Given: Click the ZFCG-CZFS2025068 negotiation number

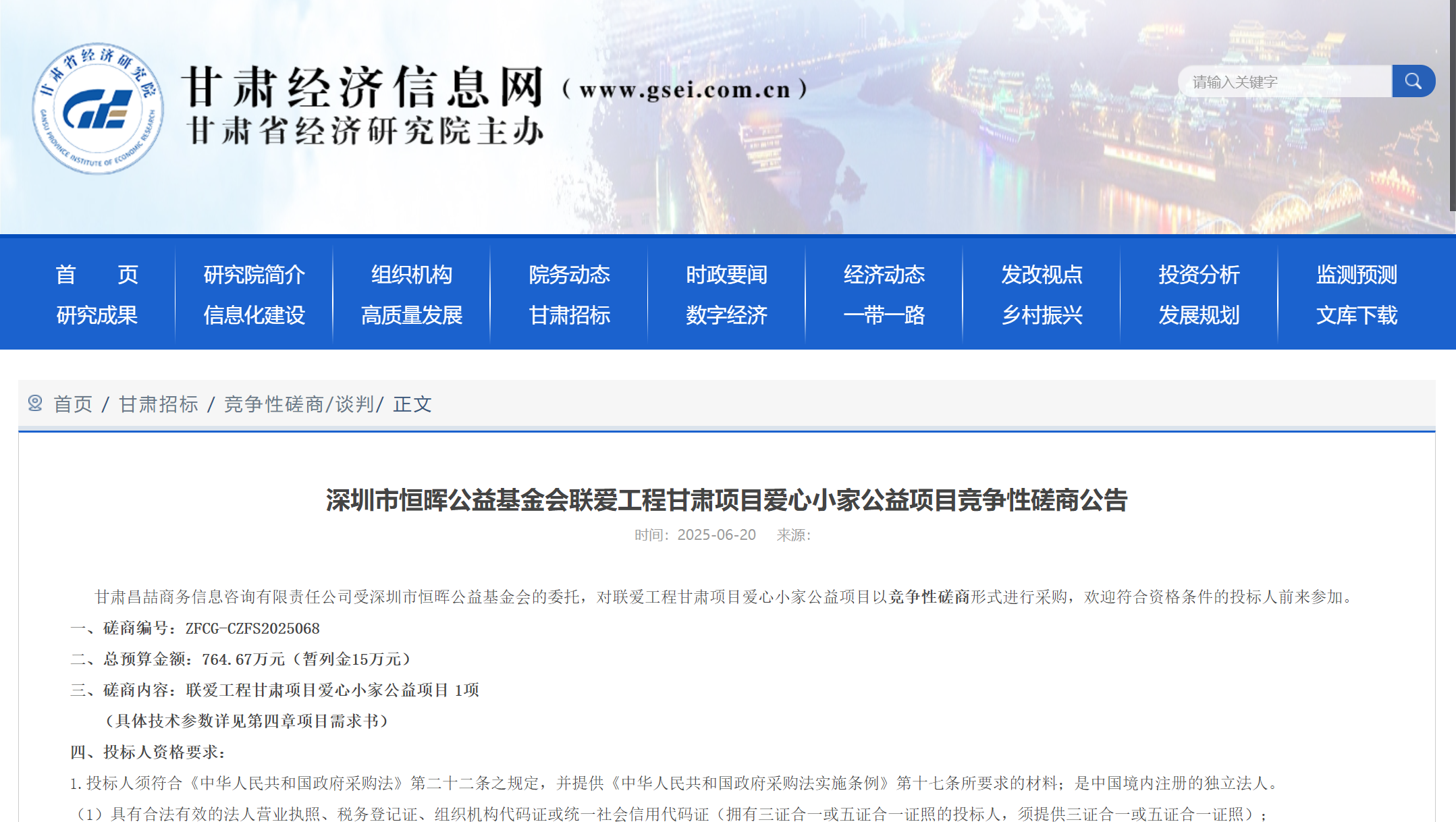Looking at the screenshot, I should 252,628.
